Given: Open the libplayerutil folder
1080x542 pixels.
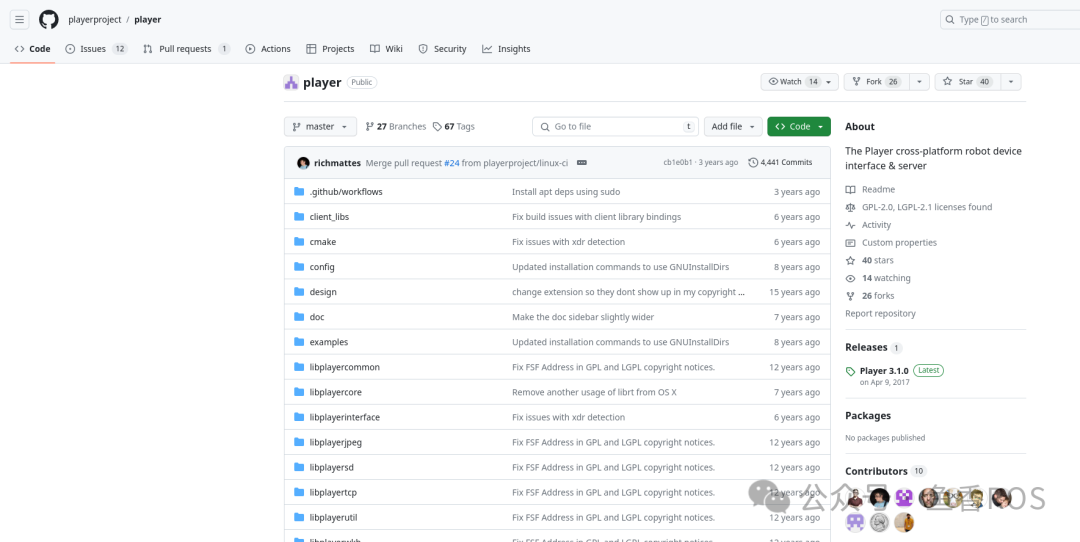Looking at the screenshot, I should (x=333, y=517).
